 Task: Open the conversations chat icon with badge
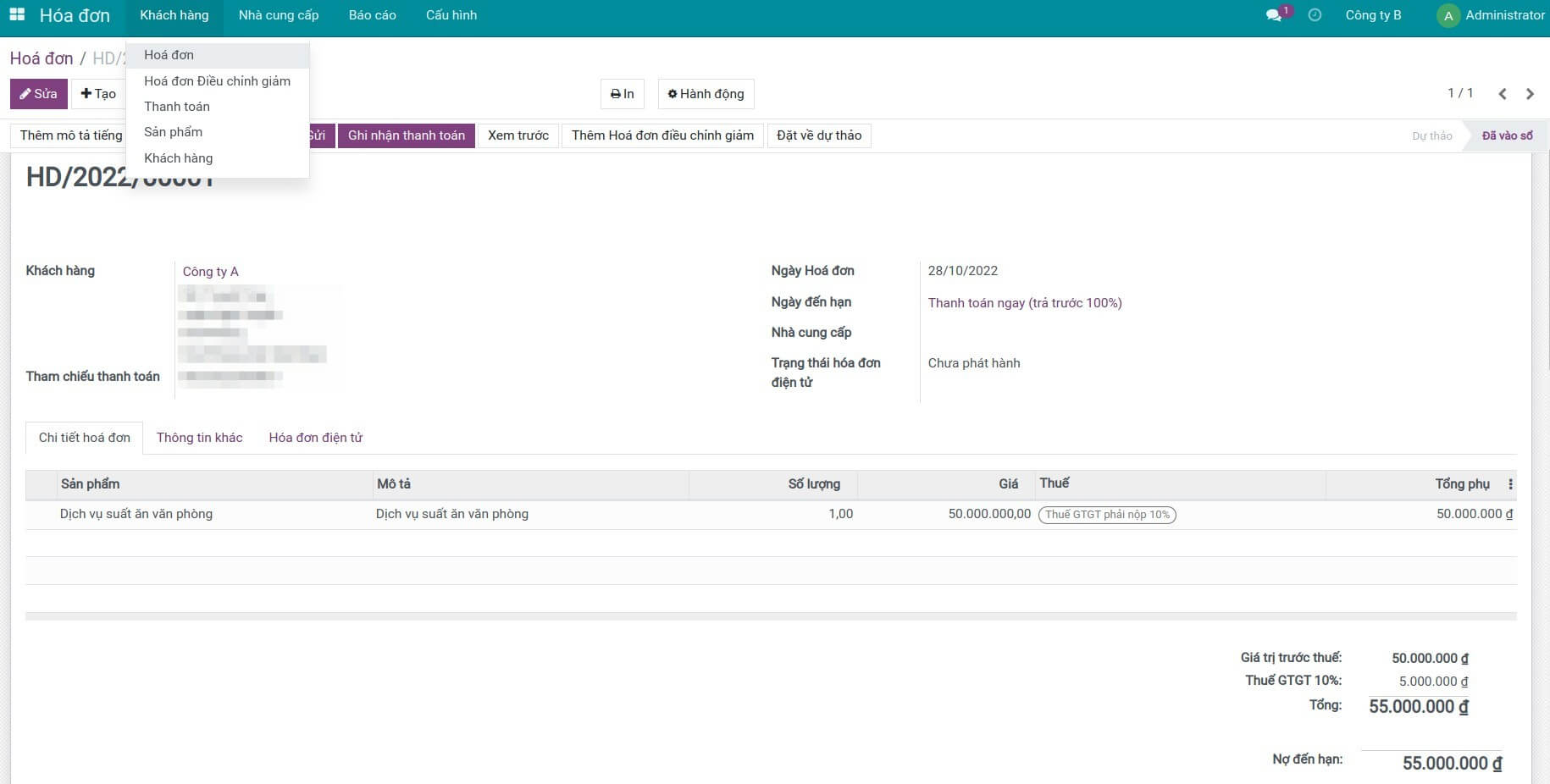1274,15
